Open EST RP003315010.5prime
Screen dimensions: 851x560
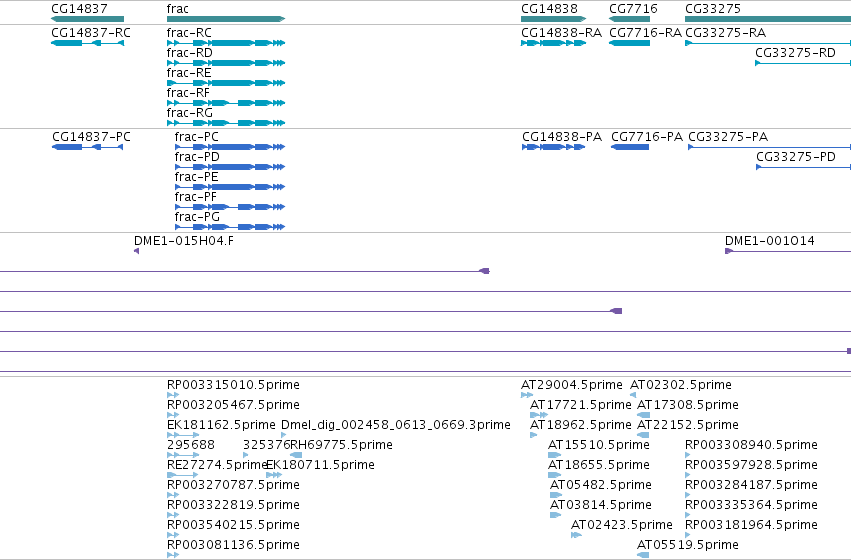pos(173,395)
